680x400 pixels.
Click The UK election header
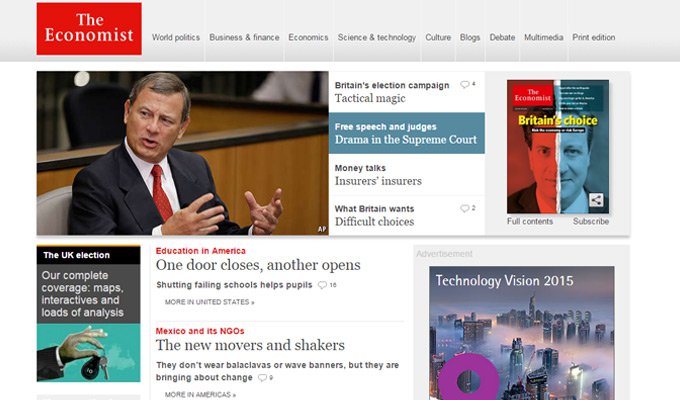[x=88, y=255]
